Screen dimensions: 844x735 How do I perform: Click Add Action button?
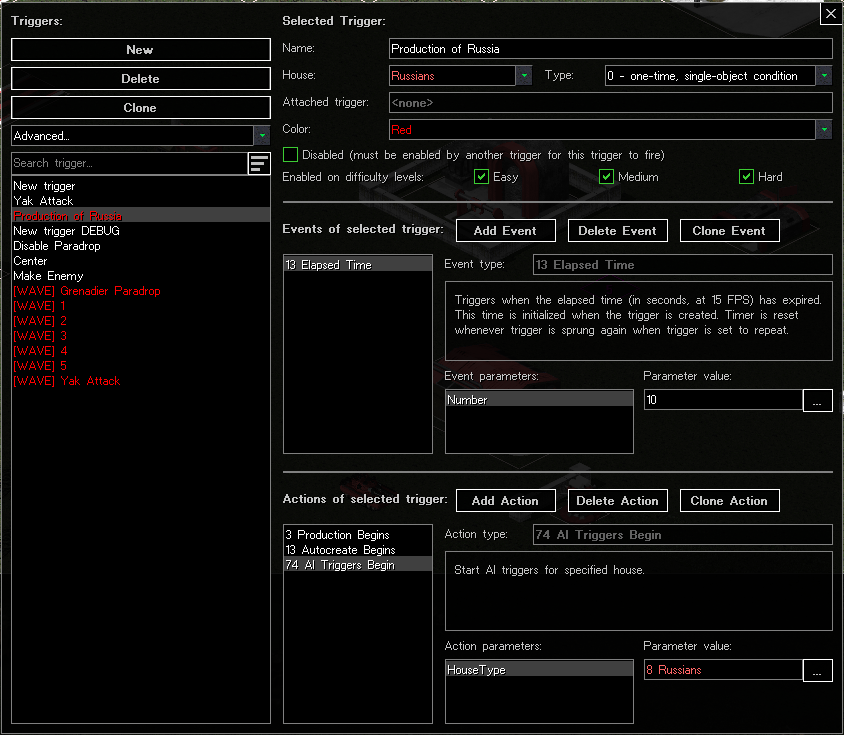(505, 501)
